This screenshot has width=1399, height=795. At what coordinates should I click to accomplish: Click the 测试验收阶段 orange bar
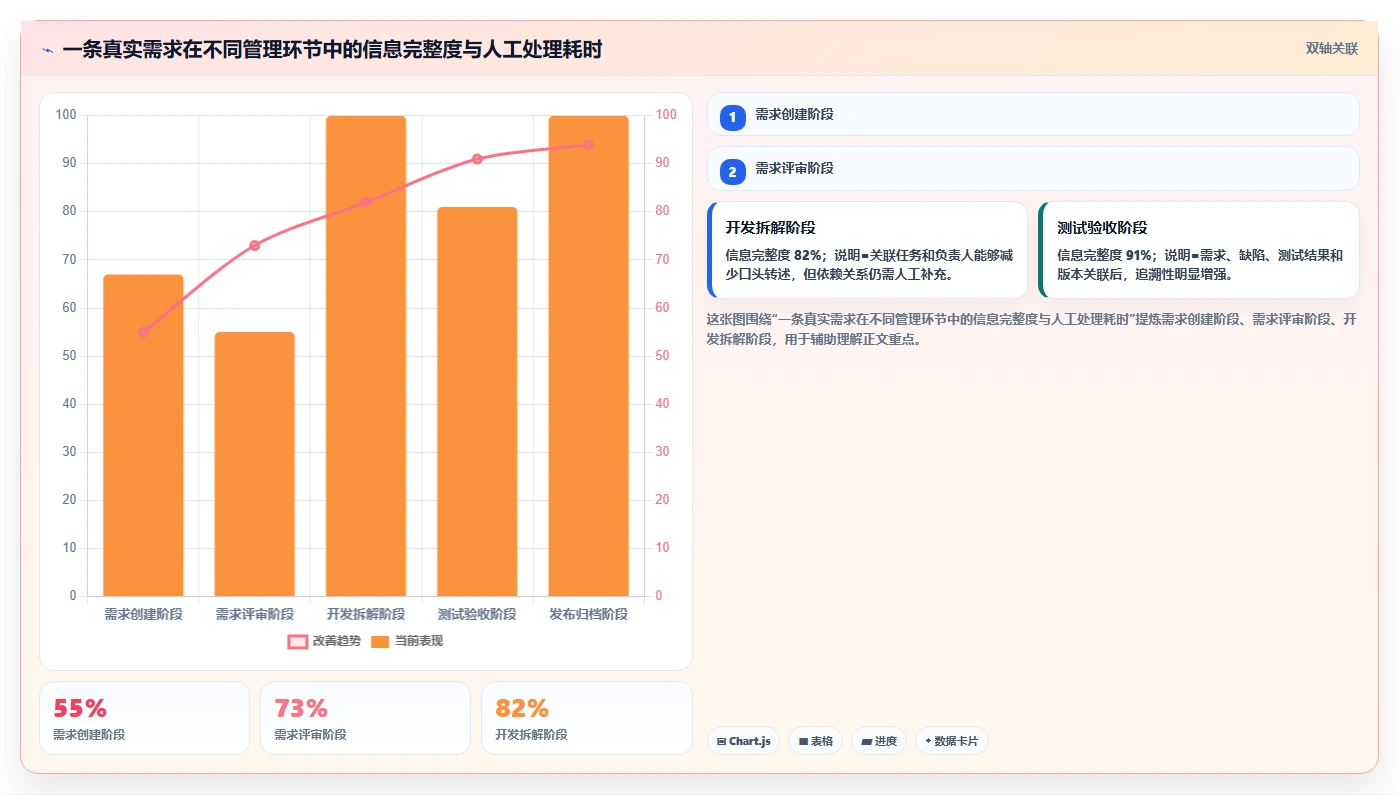(x=477, y=402)
